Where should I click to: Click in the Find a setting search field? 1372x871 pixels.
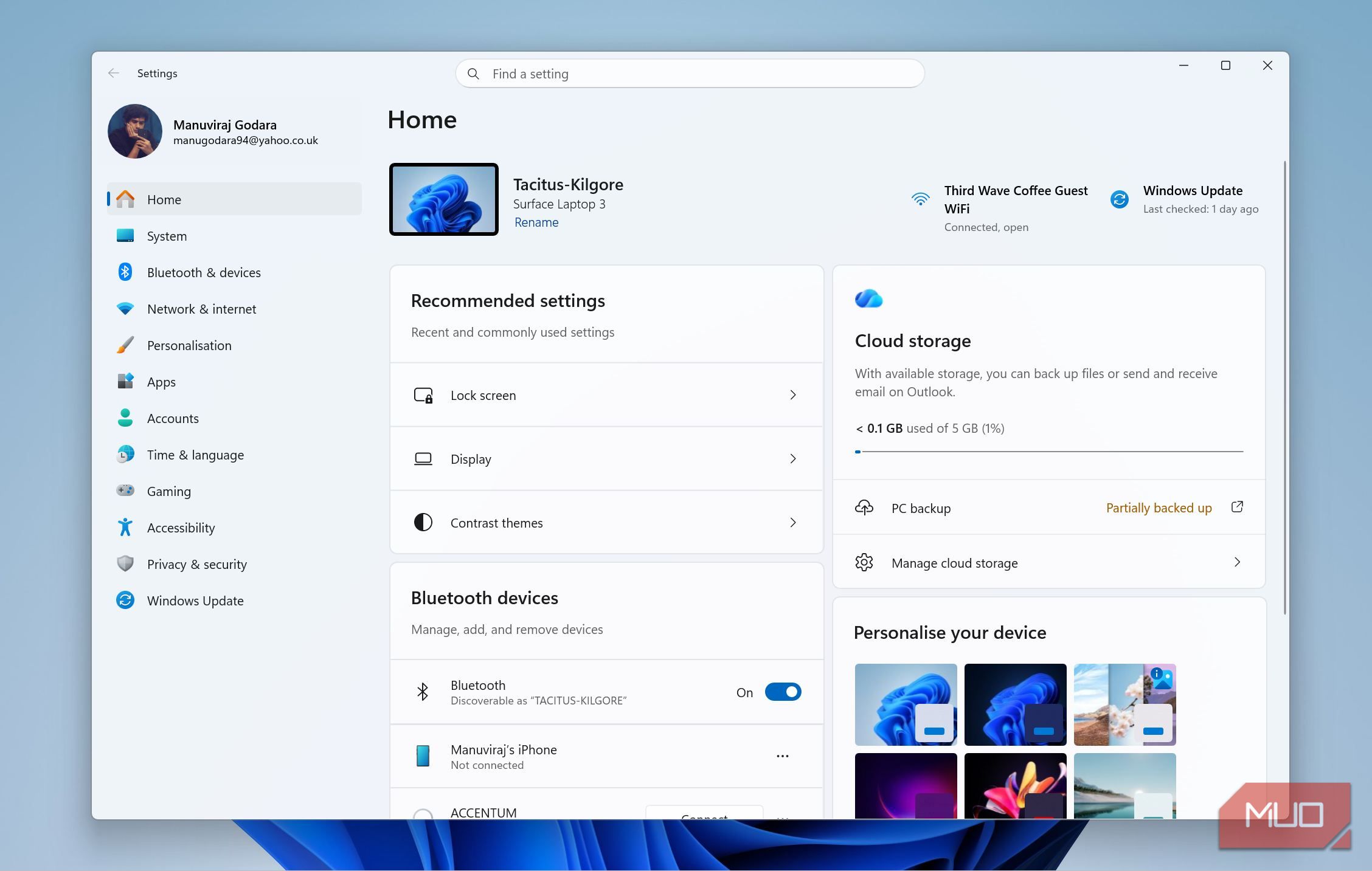[690, 74]
